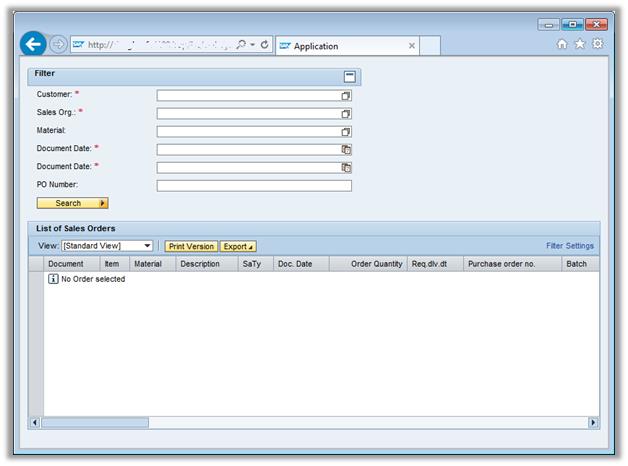Click the 'List of Sales Orders' panel title
Viewport: 628px width, 466px height.
[x=76, y=229]
